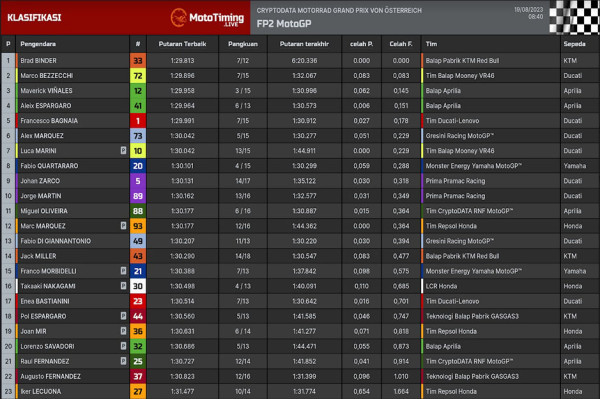The width and height of the screenshot is (600, 399).
Task: Click best lap 1:29.813 of Brad Binder
Action: point(183,60)
